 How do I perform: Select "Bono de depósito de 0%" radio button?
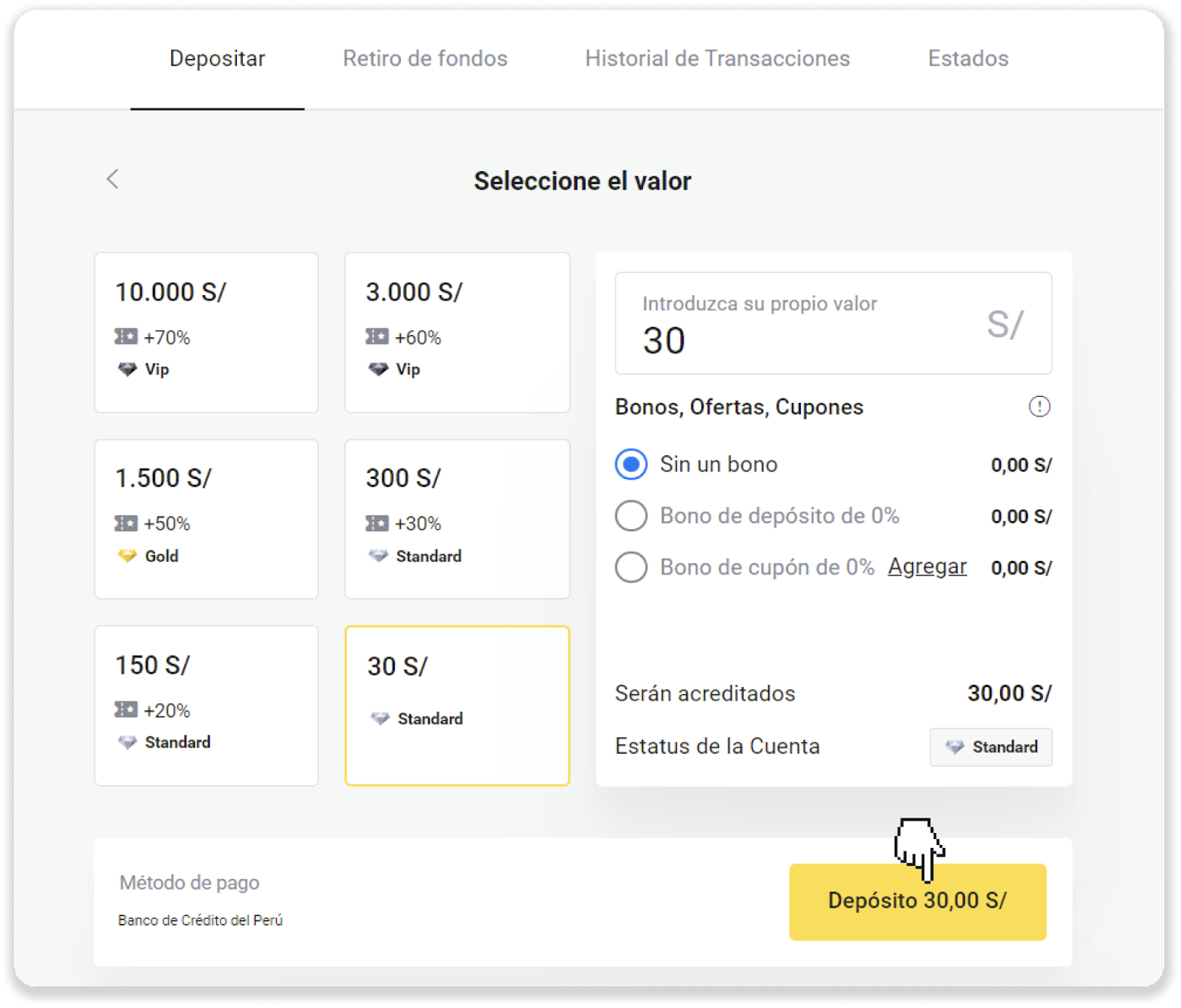[x=631, y=516]
